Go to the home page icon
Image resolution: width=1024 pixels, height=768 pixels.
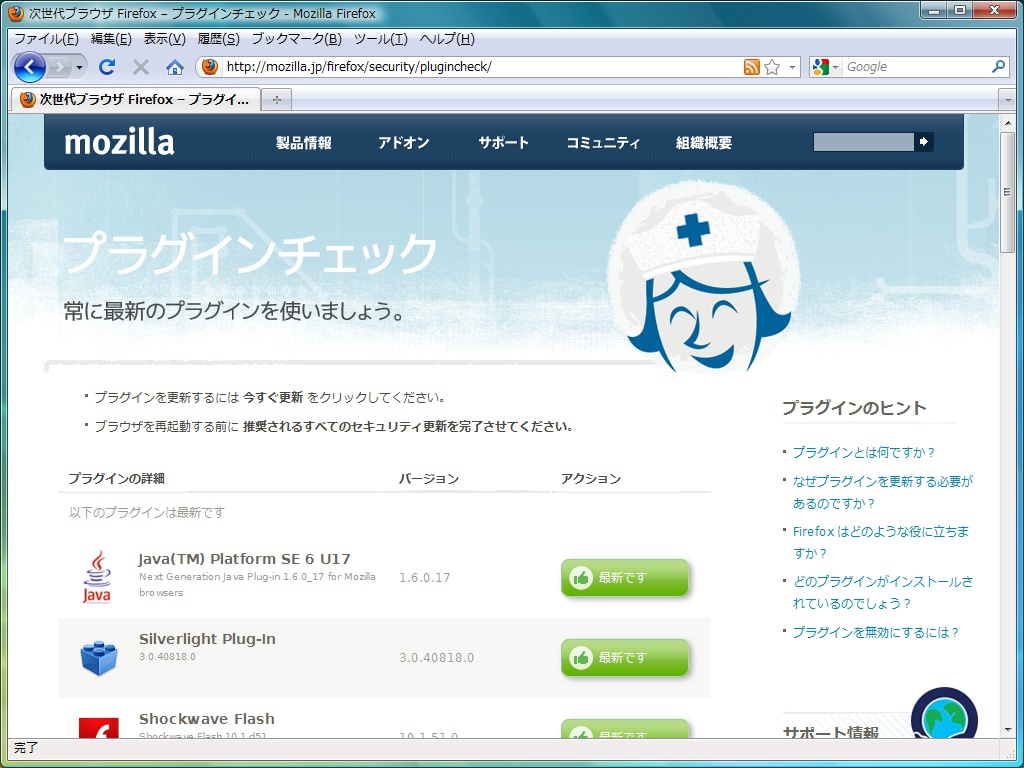click(174, 67)
